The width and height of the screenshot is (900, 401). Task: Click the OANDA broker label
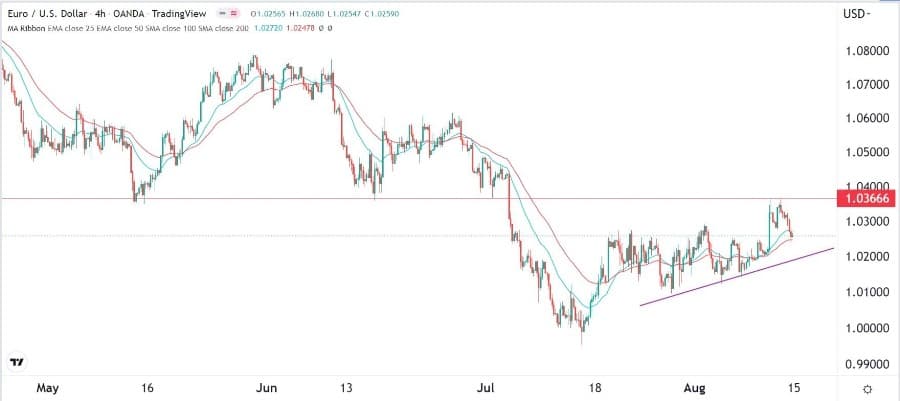144,15
